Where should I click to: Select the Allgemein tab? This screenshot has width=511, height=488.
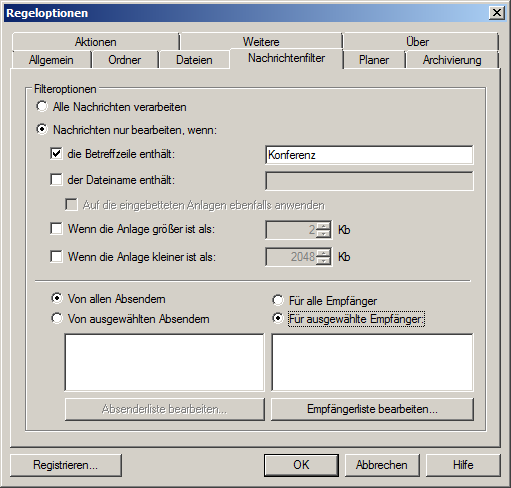click(x=51, y=60)
